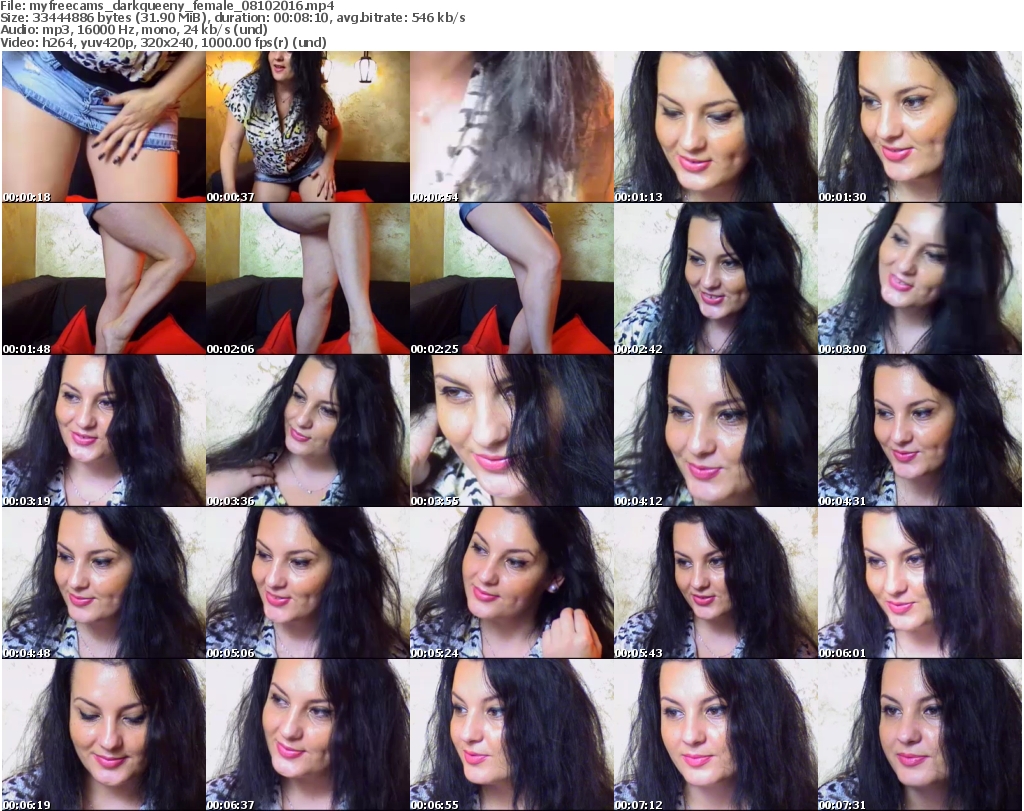The image size is (1024, 811).
Task: Open the frame marked 00:02:42
Action: point(715,279)
